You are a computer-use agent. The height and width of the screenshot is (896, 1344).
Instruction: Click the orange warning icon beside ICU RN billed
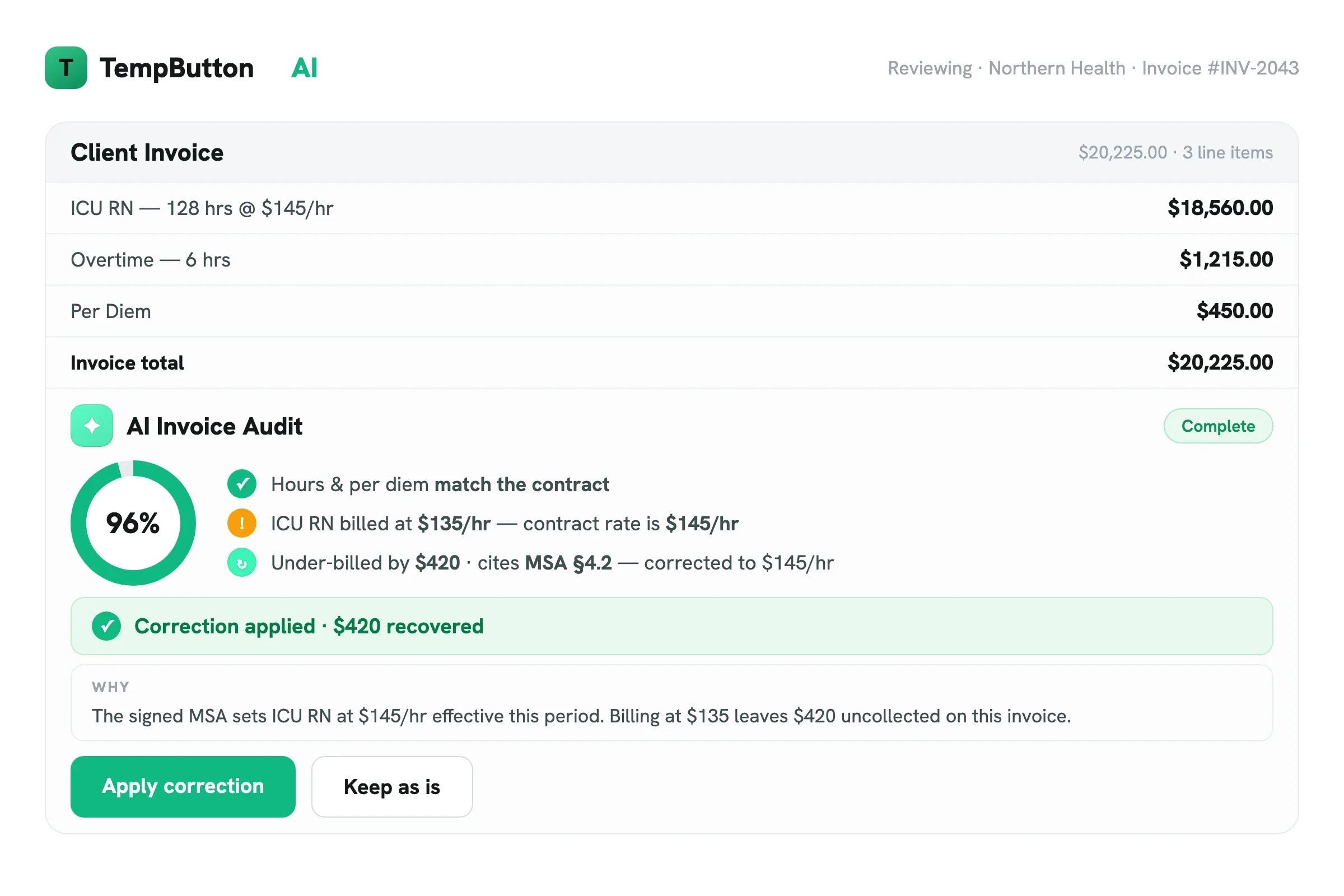[x=242, y=524]
